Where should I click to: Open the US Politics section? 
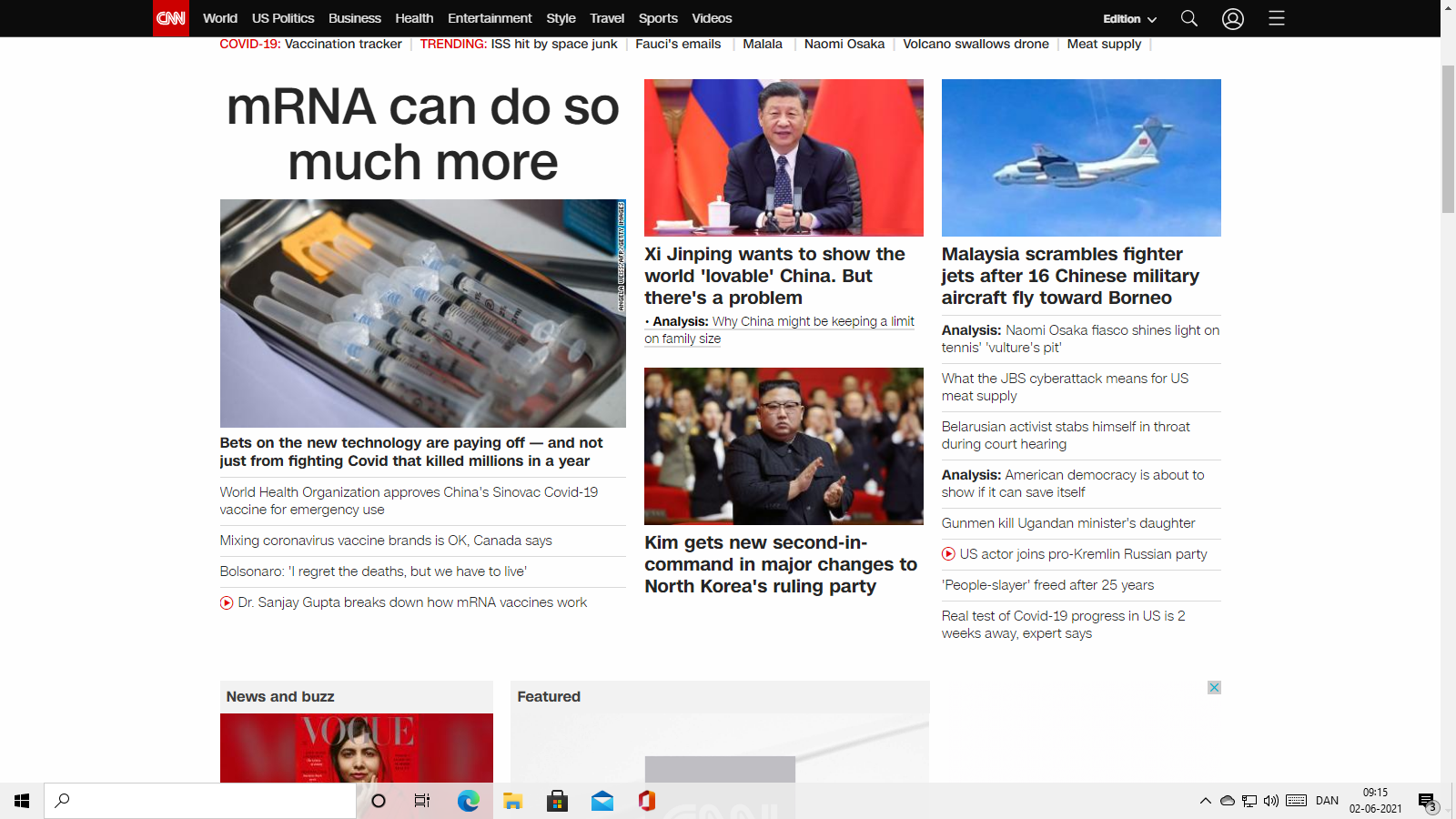point(283,18)
